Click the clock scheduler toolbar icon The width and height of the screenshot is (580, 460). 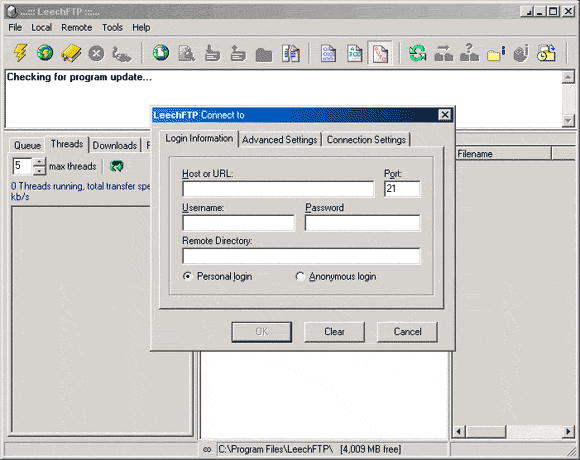pos(546,53)
